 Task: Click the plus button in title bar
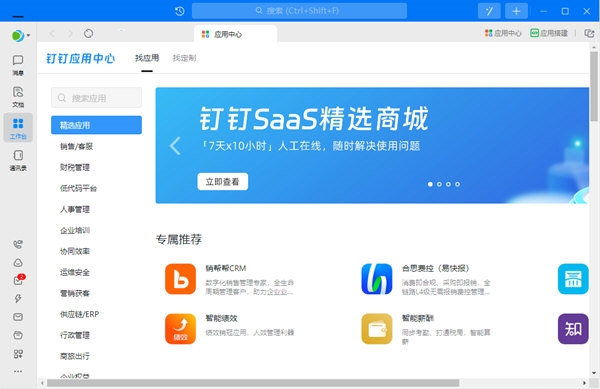click(x=516, y=11)
